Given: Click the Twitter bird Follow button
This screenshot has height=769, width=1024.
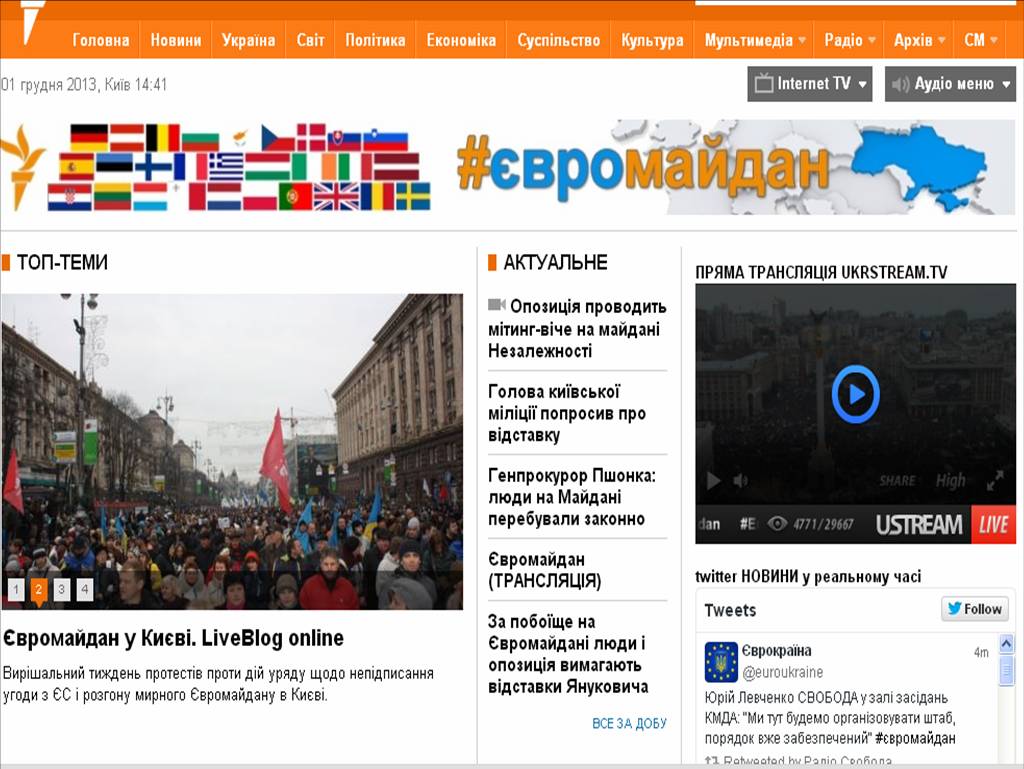Looking at the screenshot, I should tap(975, 609).
